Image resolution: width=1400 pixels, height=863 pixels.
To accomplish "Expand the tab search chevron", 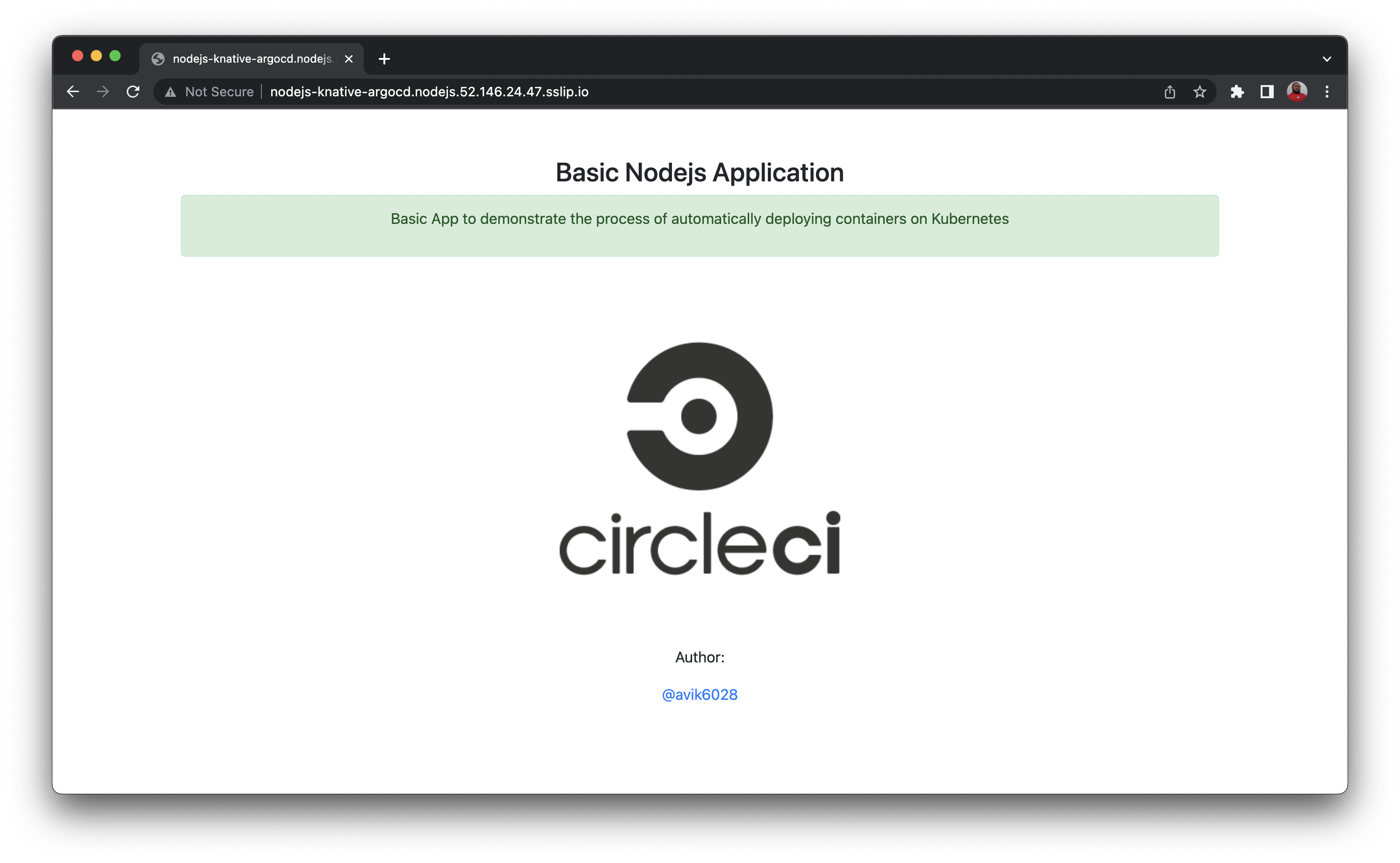I will (x=1327, y=59).
